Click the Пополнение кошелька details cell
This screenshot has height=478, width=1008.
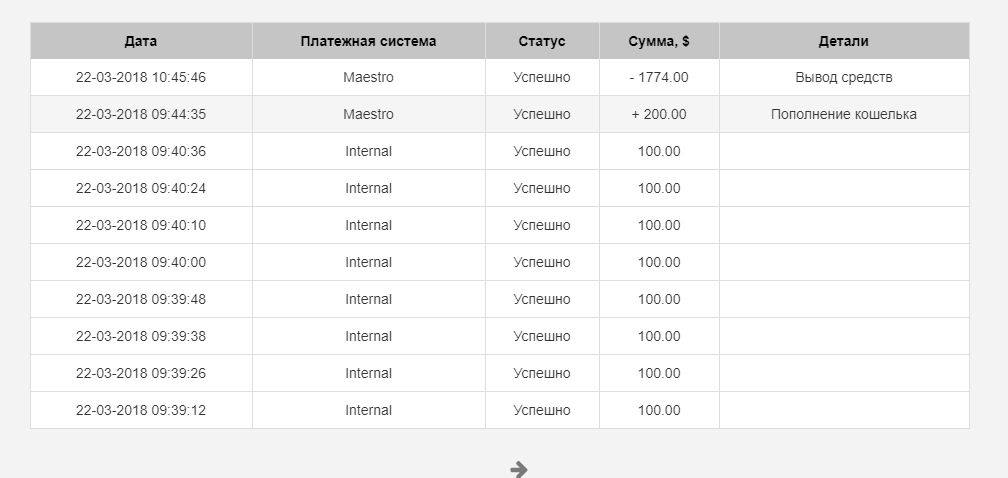[x=843, y=114]
